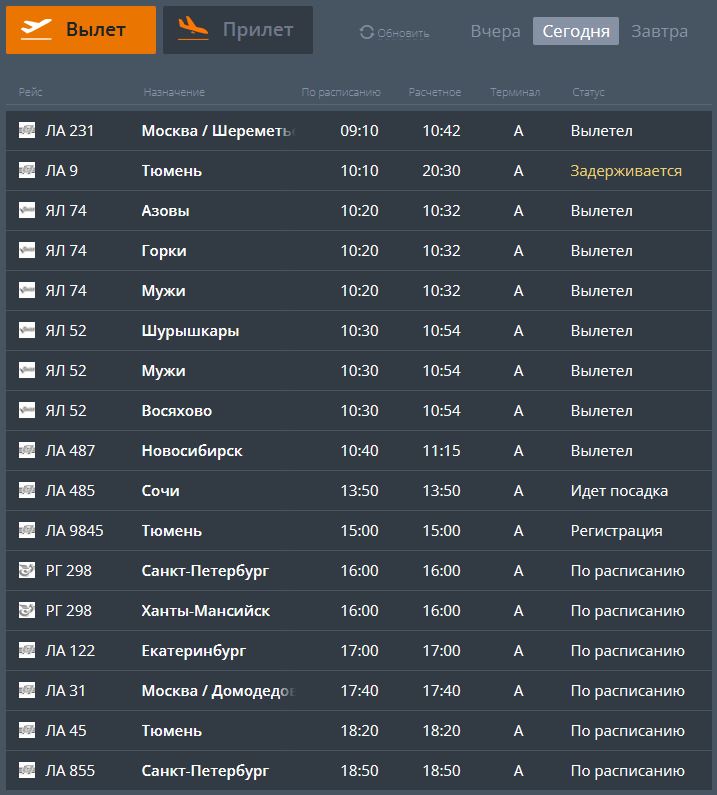Click the airline logo next to ЯЛ 74 Азовы
This screenshot has width=717, height=795.
pyautogui.click(x=27, y=210)
